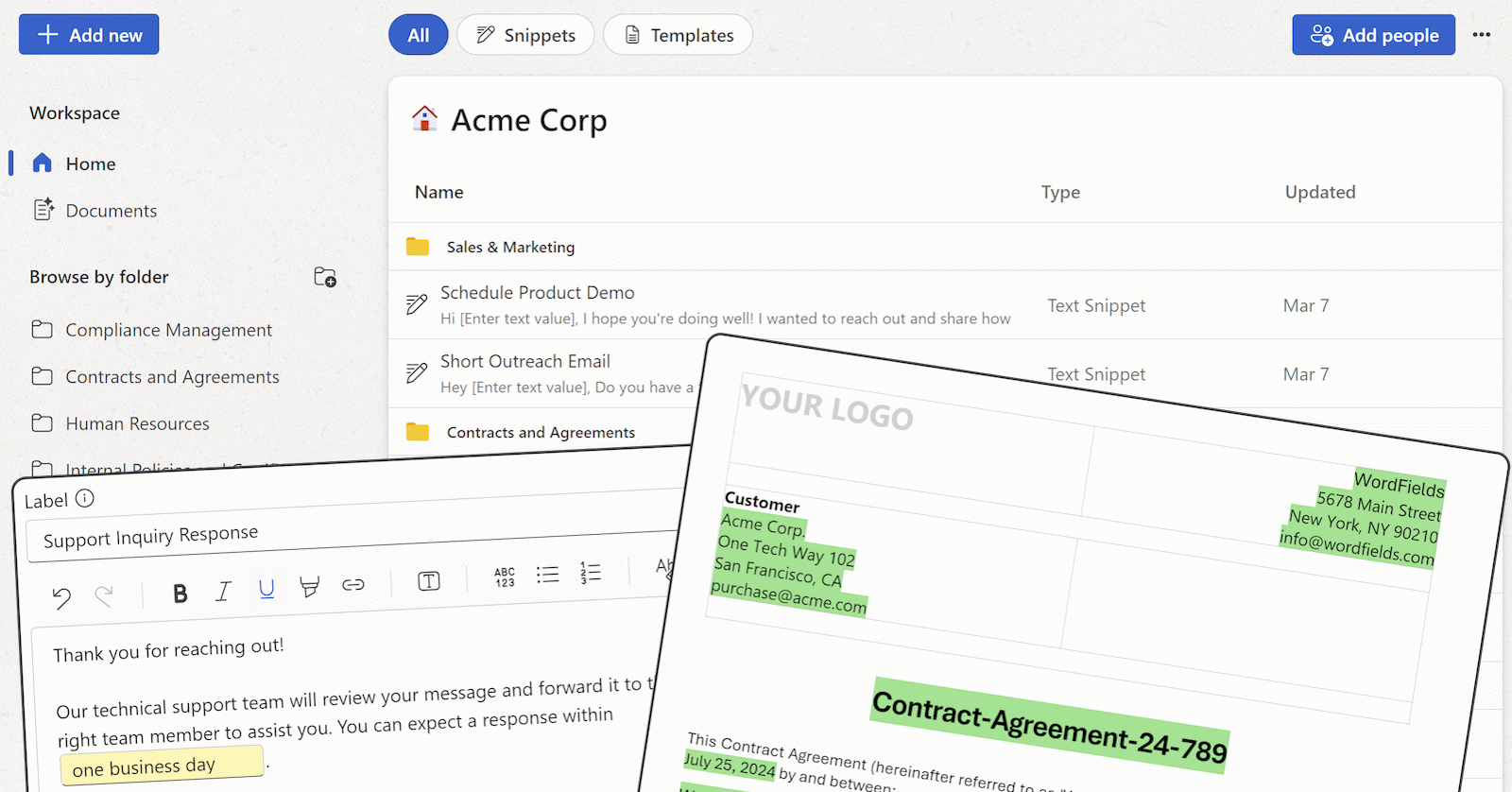
Task: Select the highlighter tool in the editor toolbar
Action: click(309, 587)
